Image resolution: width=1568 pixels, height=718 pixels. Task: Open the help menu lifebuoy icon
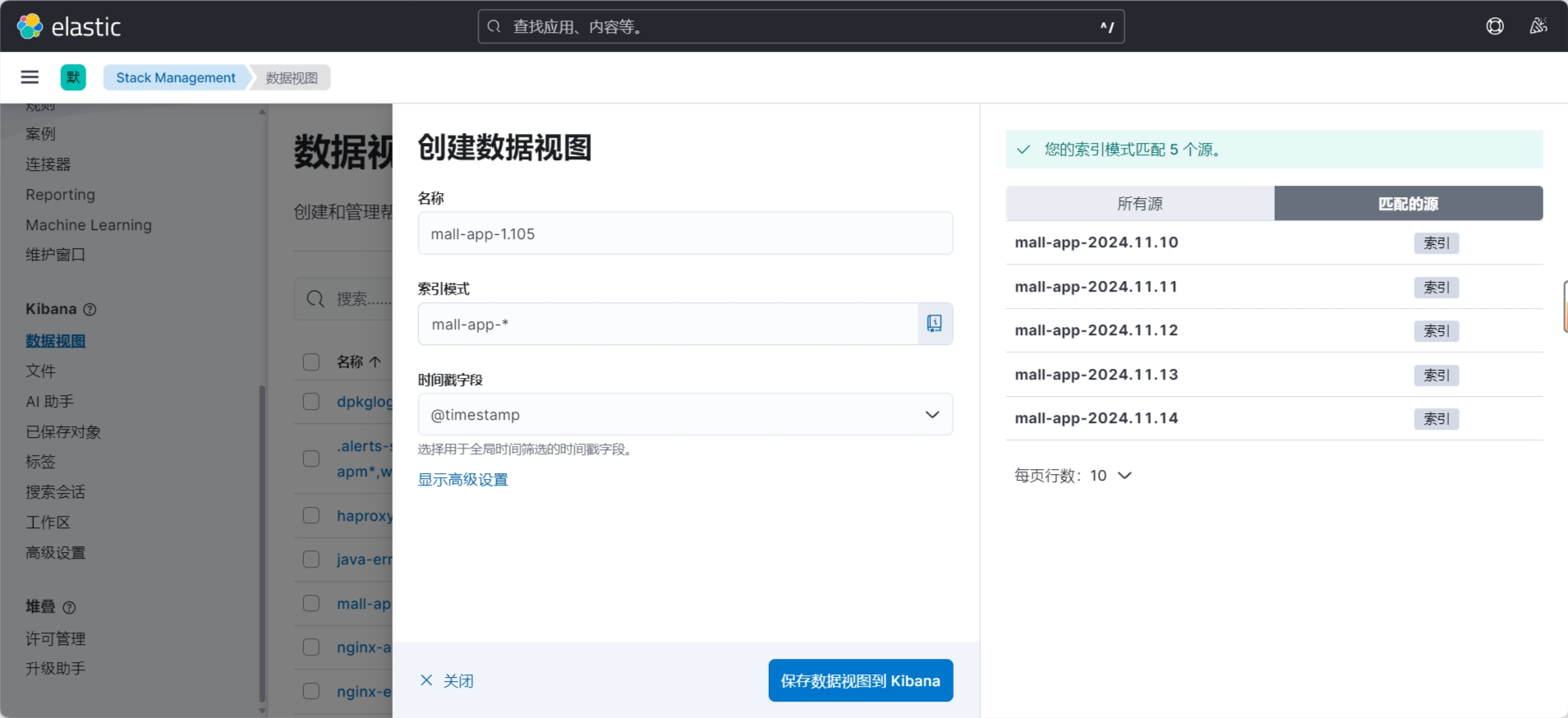(1495, 26)
